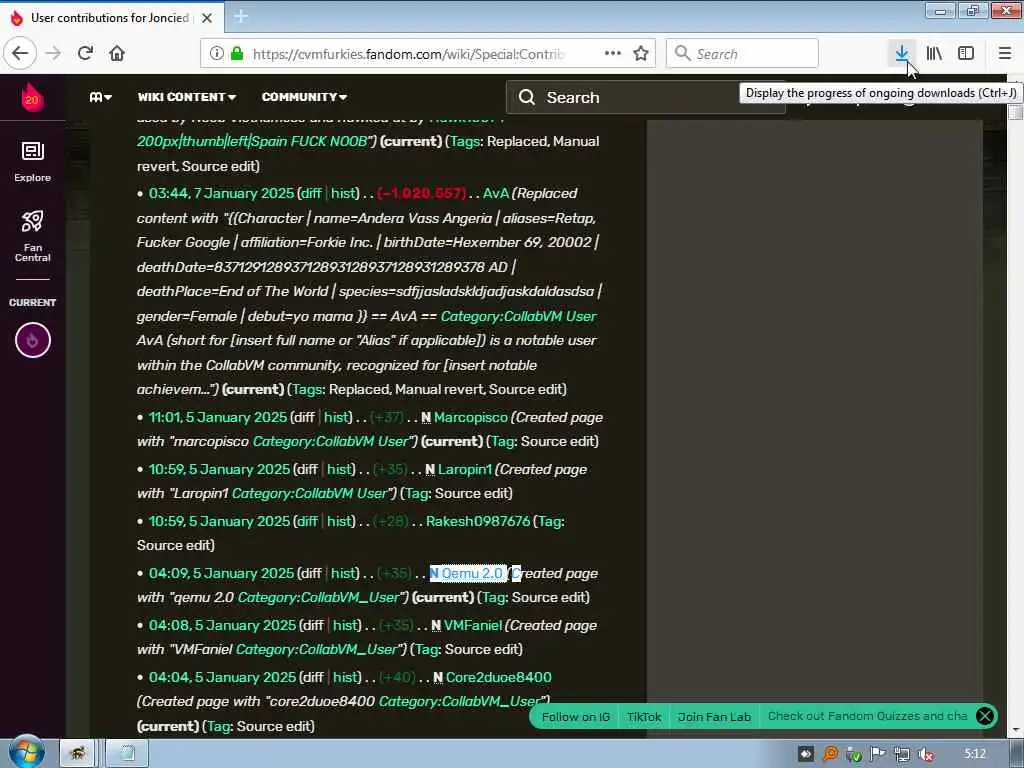Open the Rakesh0987676 page link

tap(477, 521)
